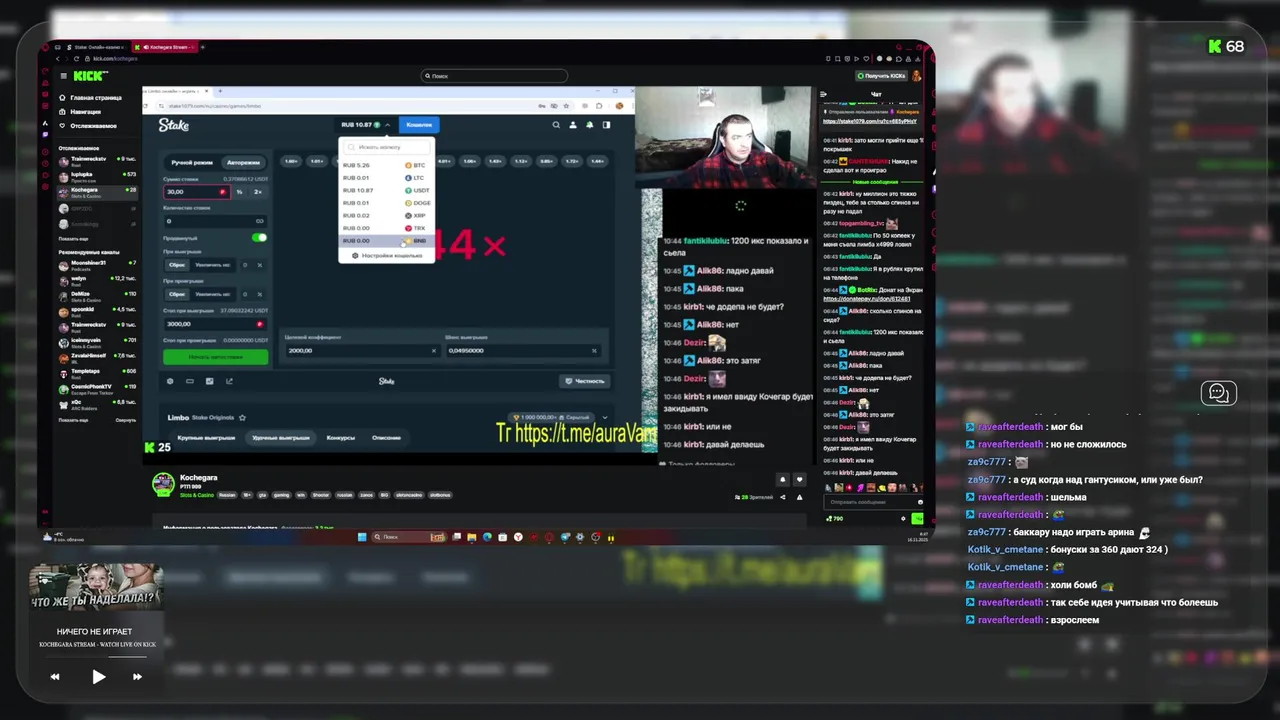Click taskbar search box «Поиск»

pyautogui.click(x=410, y=537)
